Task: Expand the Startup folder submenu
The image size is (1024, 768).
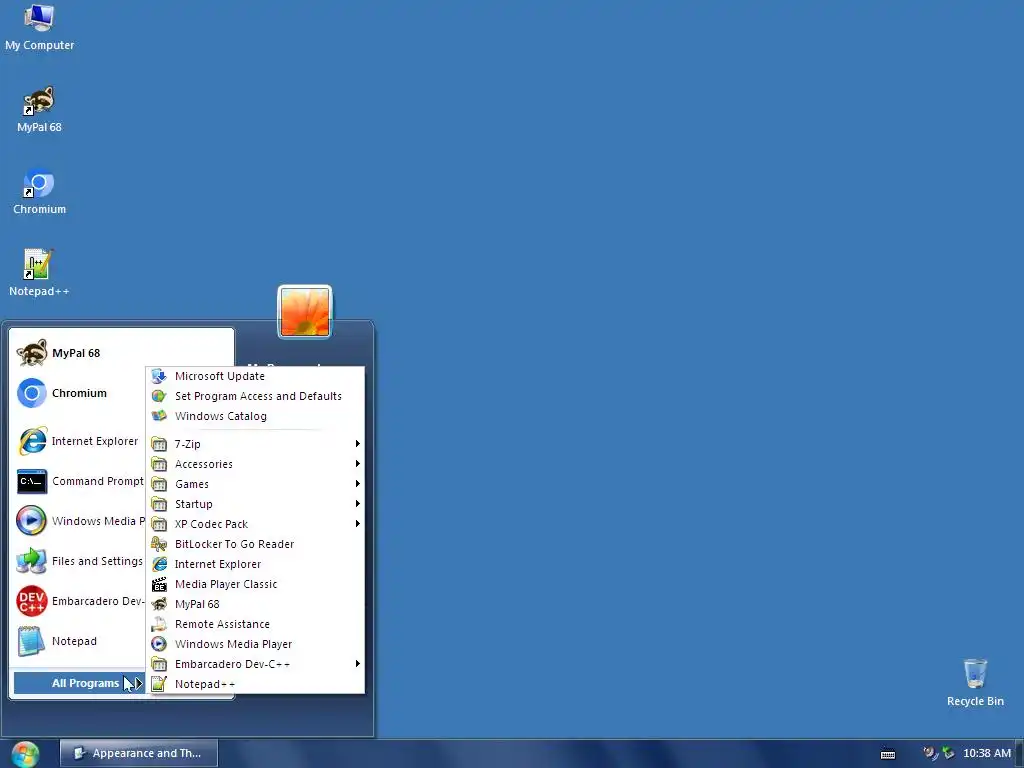Action: pyautogui.click(x=255, y=504)
